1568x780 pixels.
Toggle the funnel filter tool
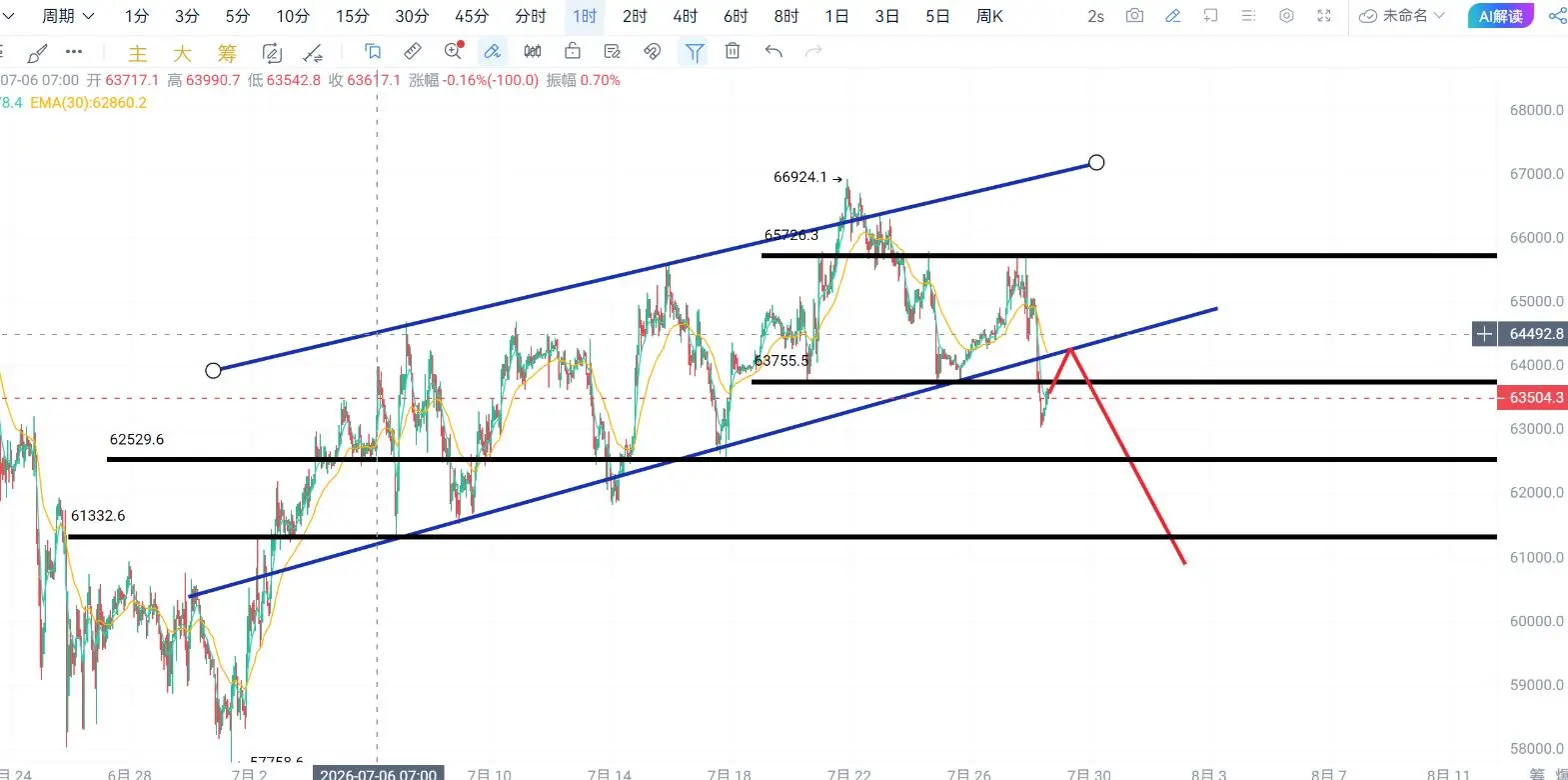pos(694,52)
